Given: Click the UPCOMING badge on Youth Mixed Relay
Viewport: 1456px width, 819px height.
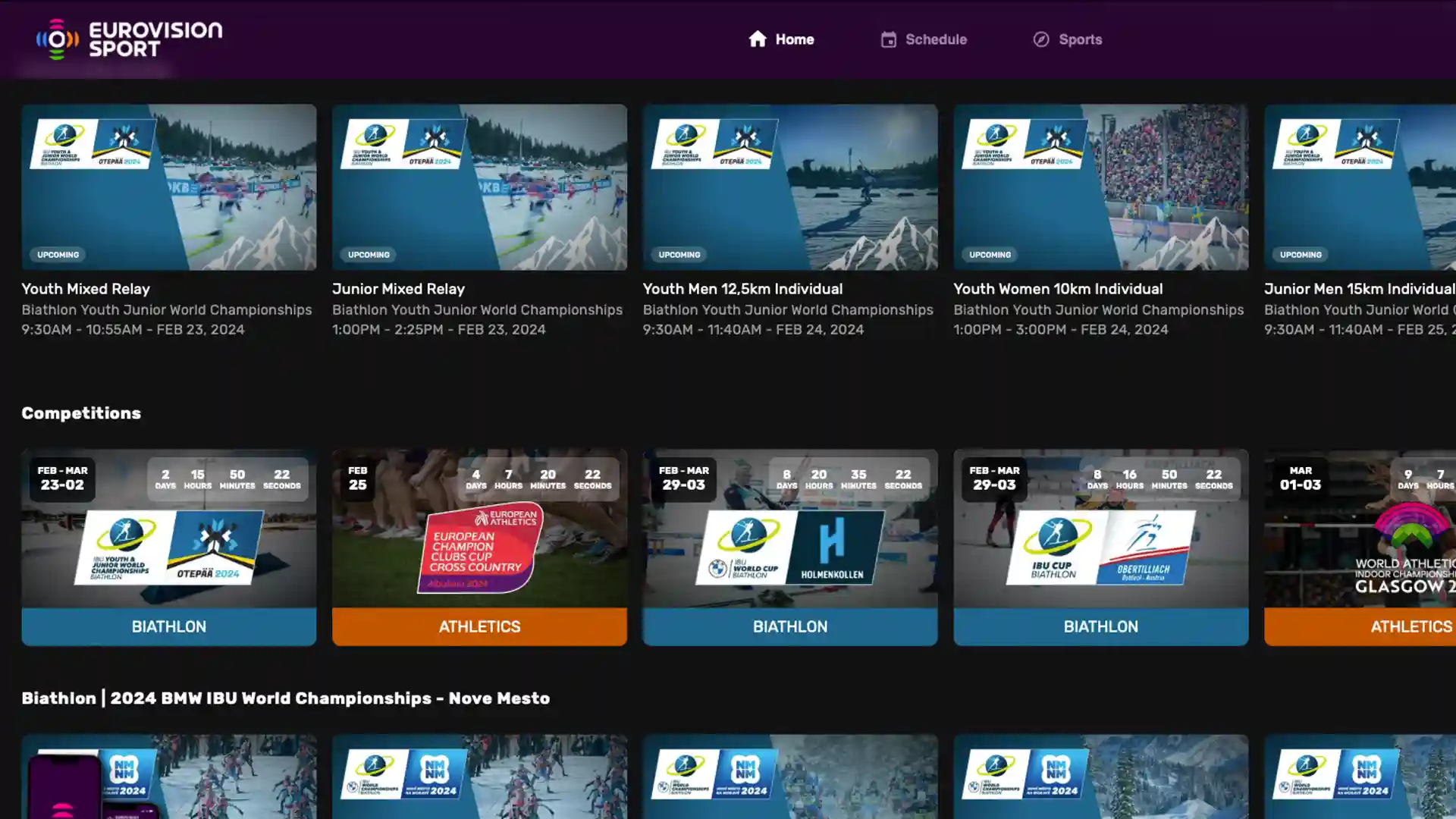Looking at the screenshot, I should (57, 255).
